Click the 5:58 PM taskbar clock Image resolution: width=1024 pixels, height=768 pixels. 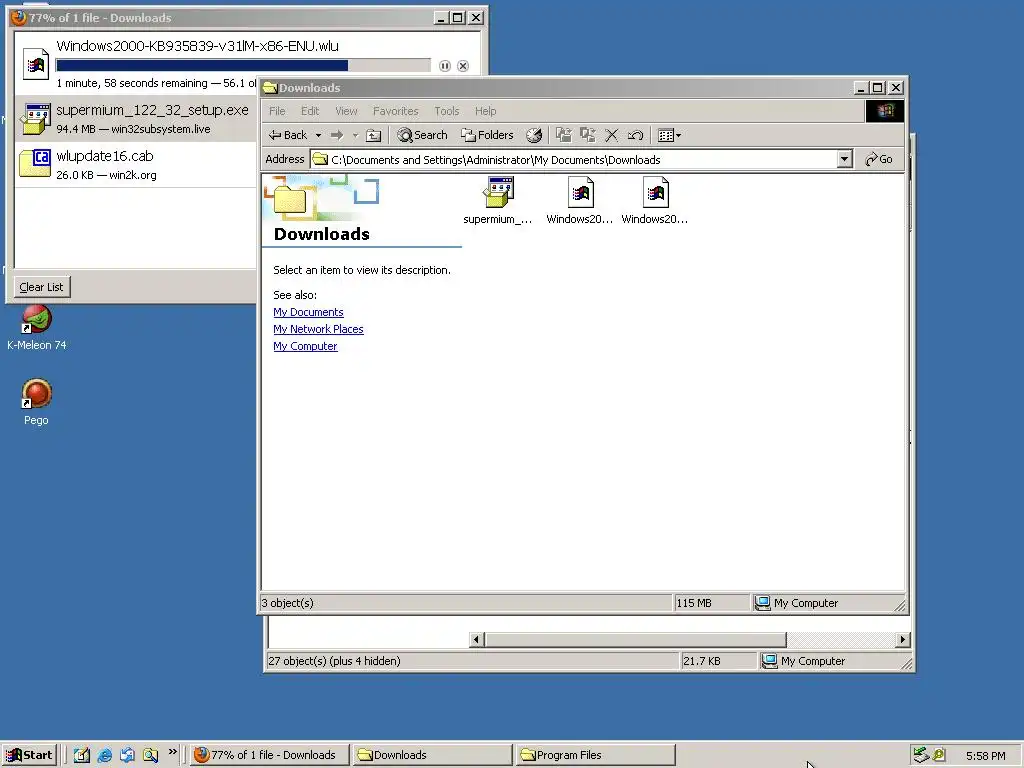[985, 756]
